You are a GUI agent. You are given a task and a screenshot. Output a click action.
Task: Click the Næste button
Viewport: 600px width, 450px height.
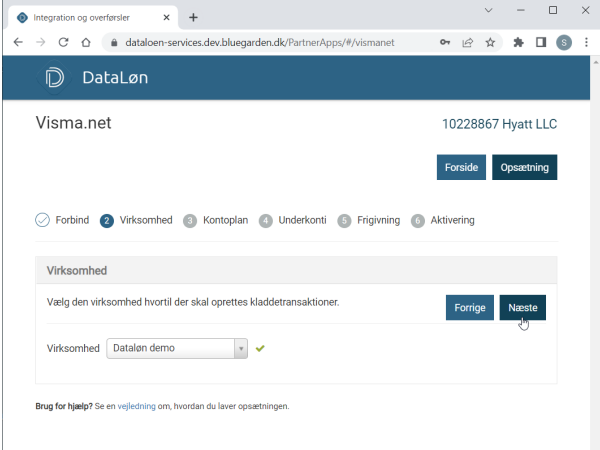point(523,308)
